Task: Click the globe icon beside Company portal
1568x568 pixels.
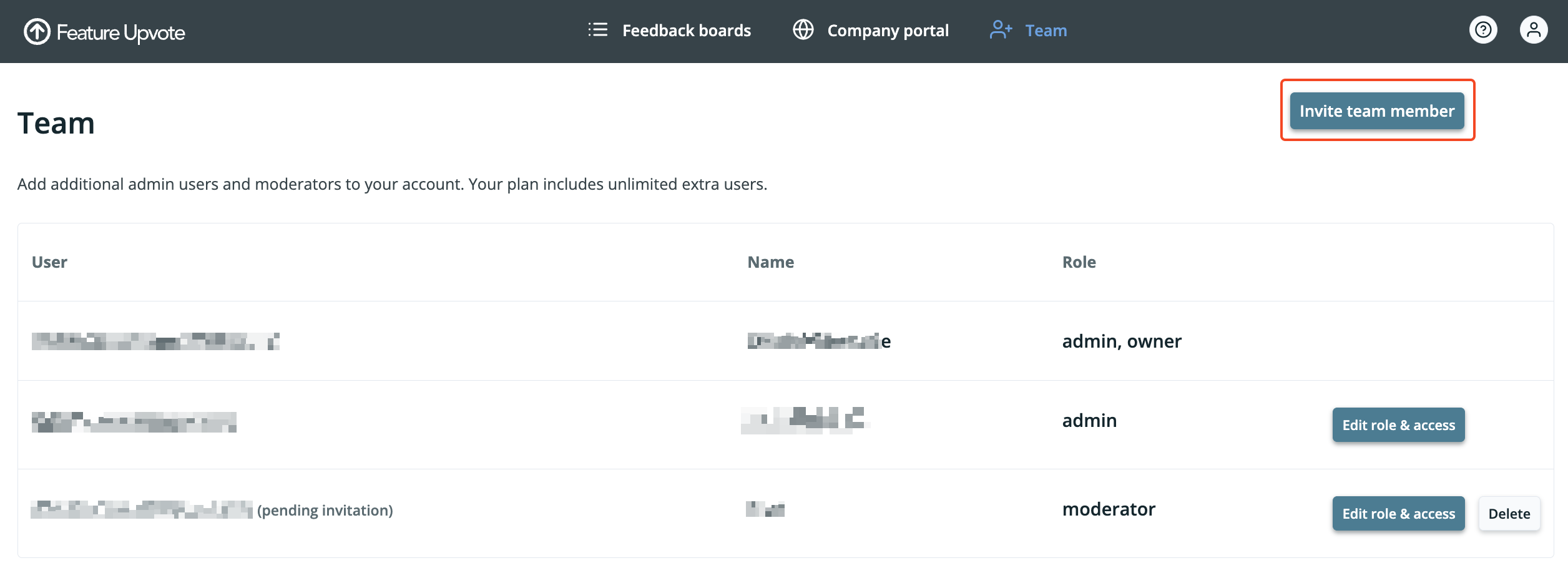Action: [803, 30]
